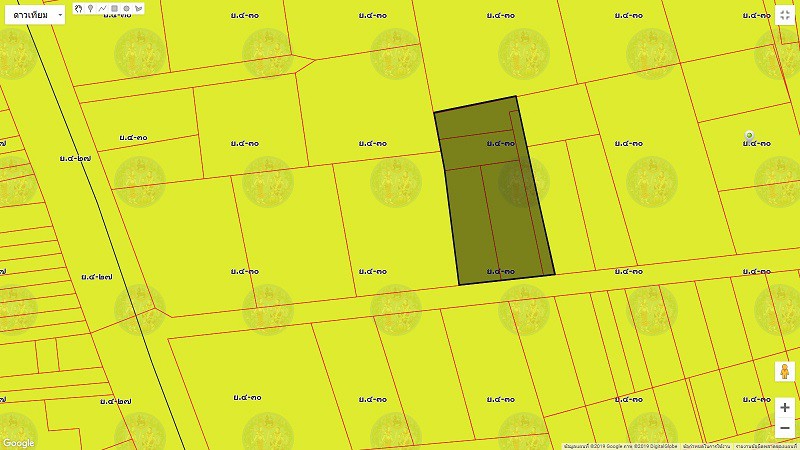Zoom in with the plus button
The height and width of the screenshot is (450, 800).
785,407
